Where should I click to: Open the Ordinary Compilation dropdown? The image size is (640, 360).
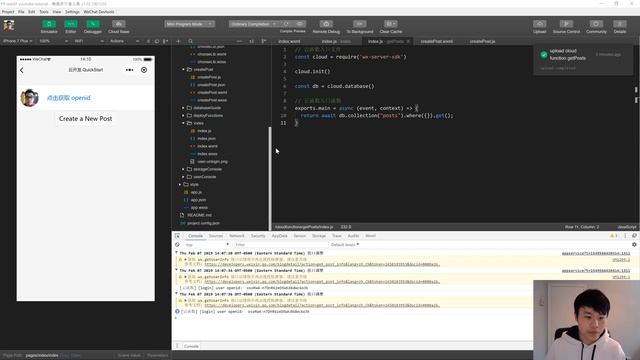(x=253, y=24)
